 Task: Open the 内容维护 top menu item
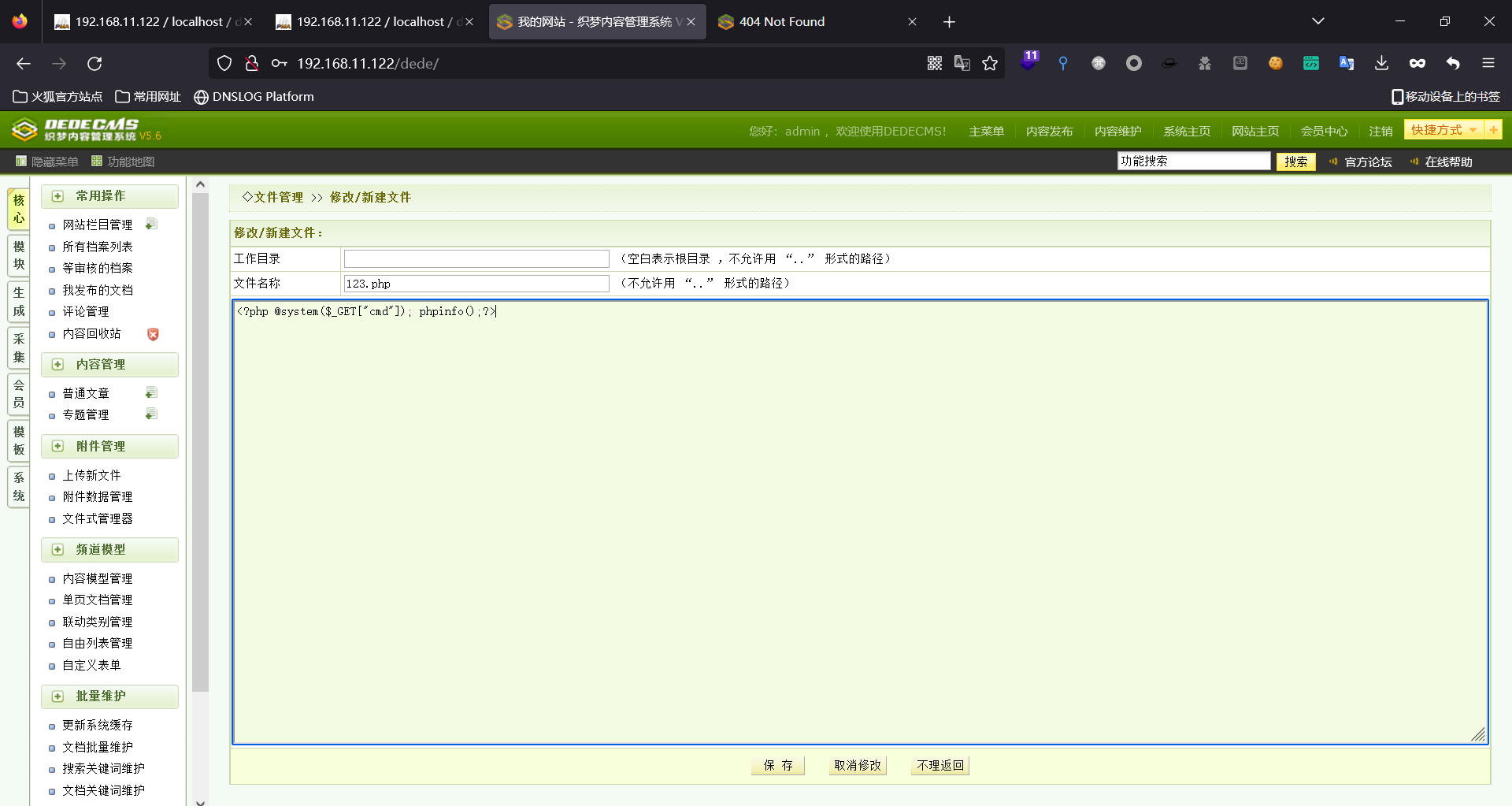coord(1117,132)
